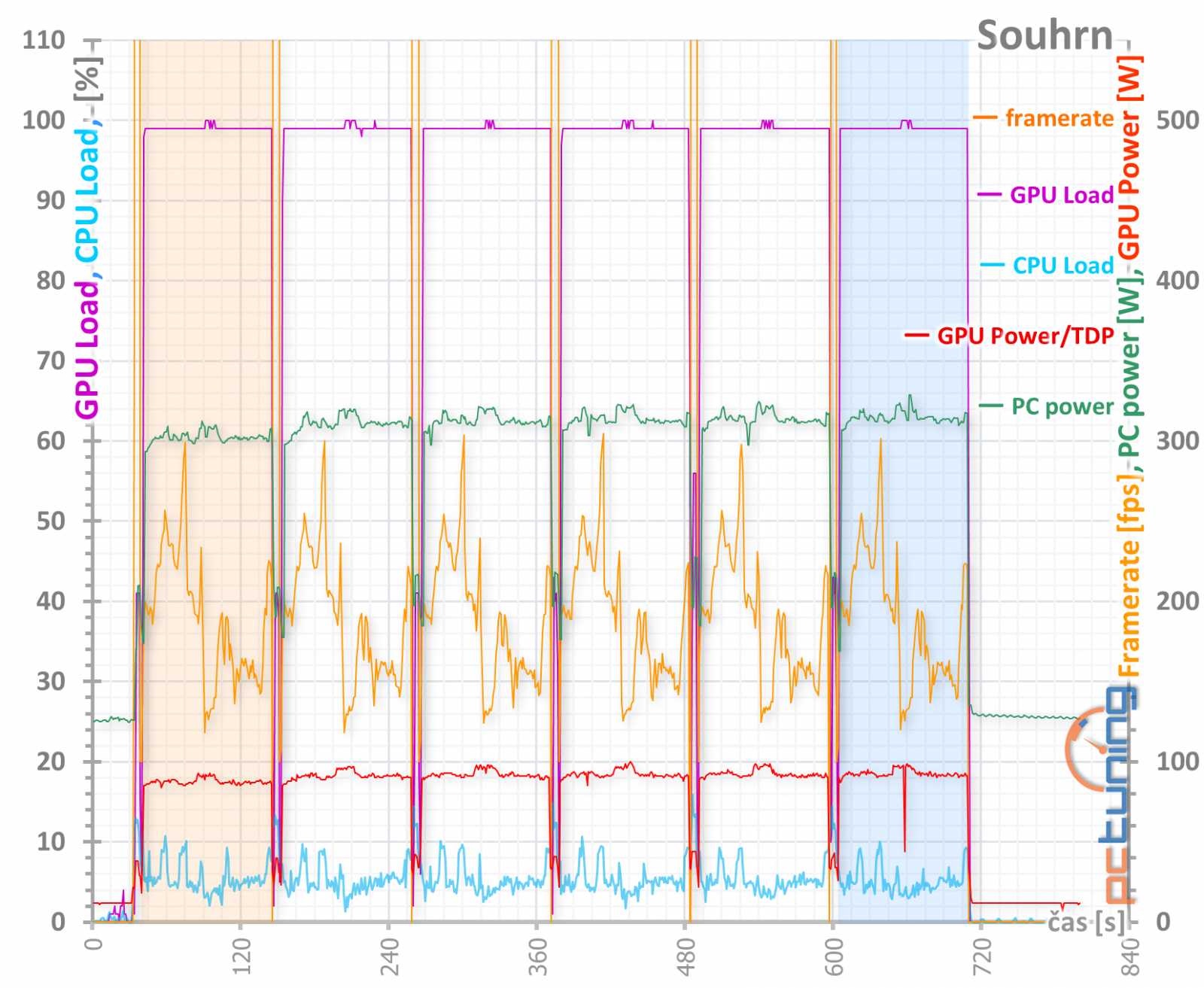Click the right axis 'PC power [W]' title text
The image size is (1204, 988).
pyautogui.click(x=1129, y=367)
